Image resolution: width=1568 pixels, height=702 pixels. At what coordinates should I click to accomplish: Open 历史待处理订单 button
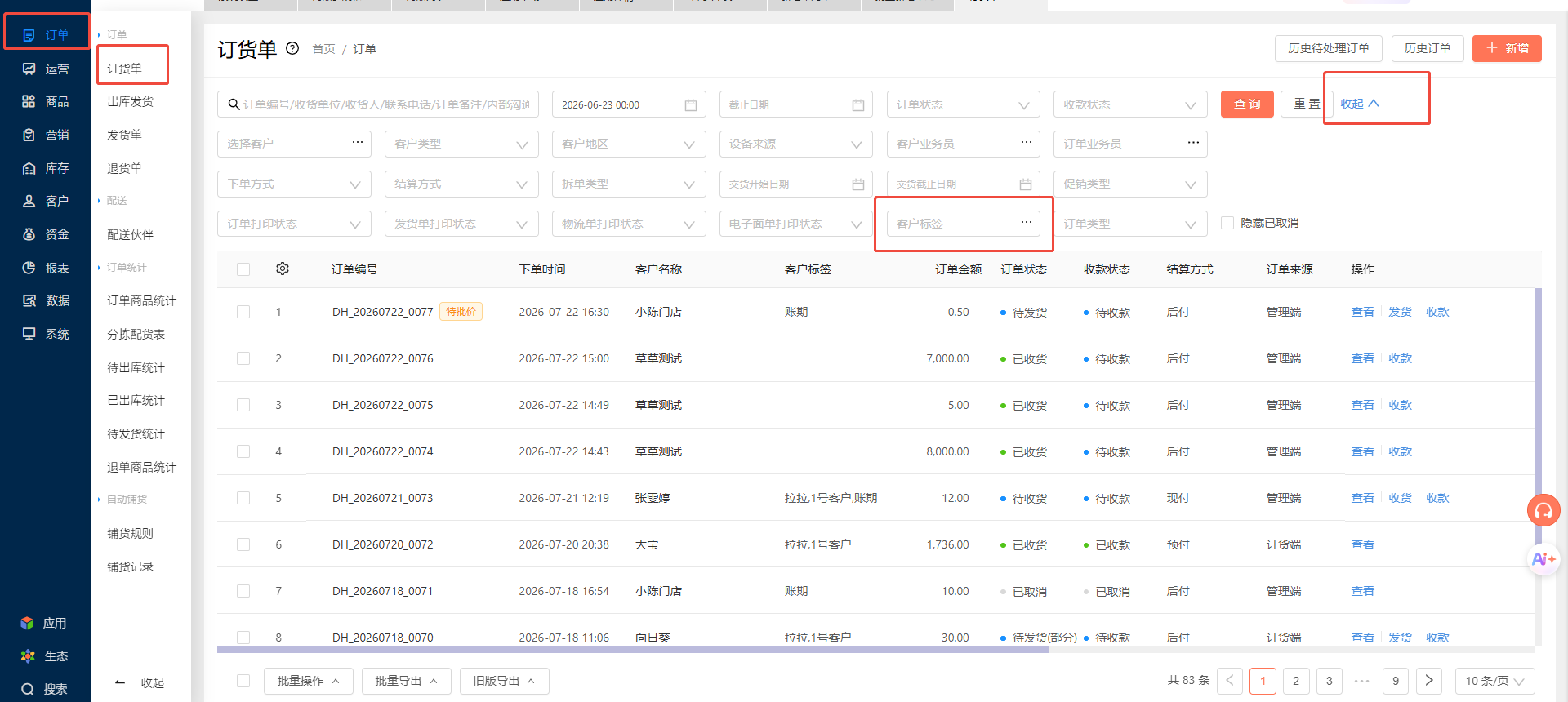1329,48
